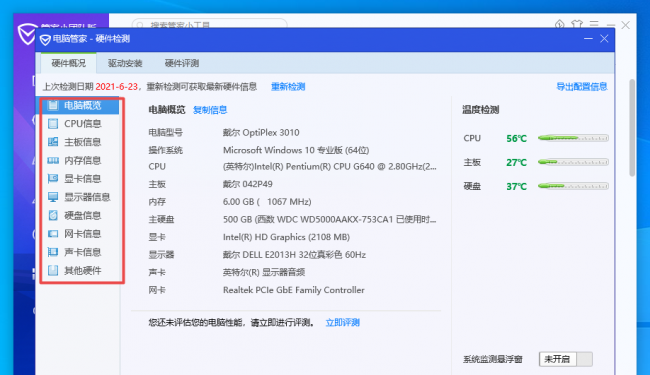
Task: Click the skin shirt icon in background window
Action: (577, 24)
